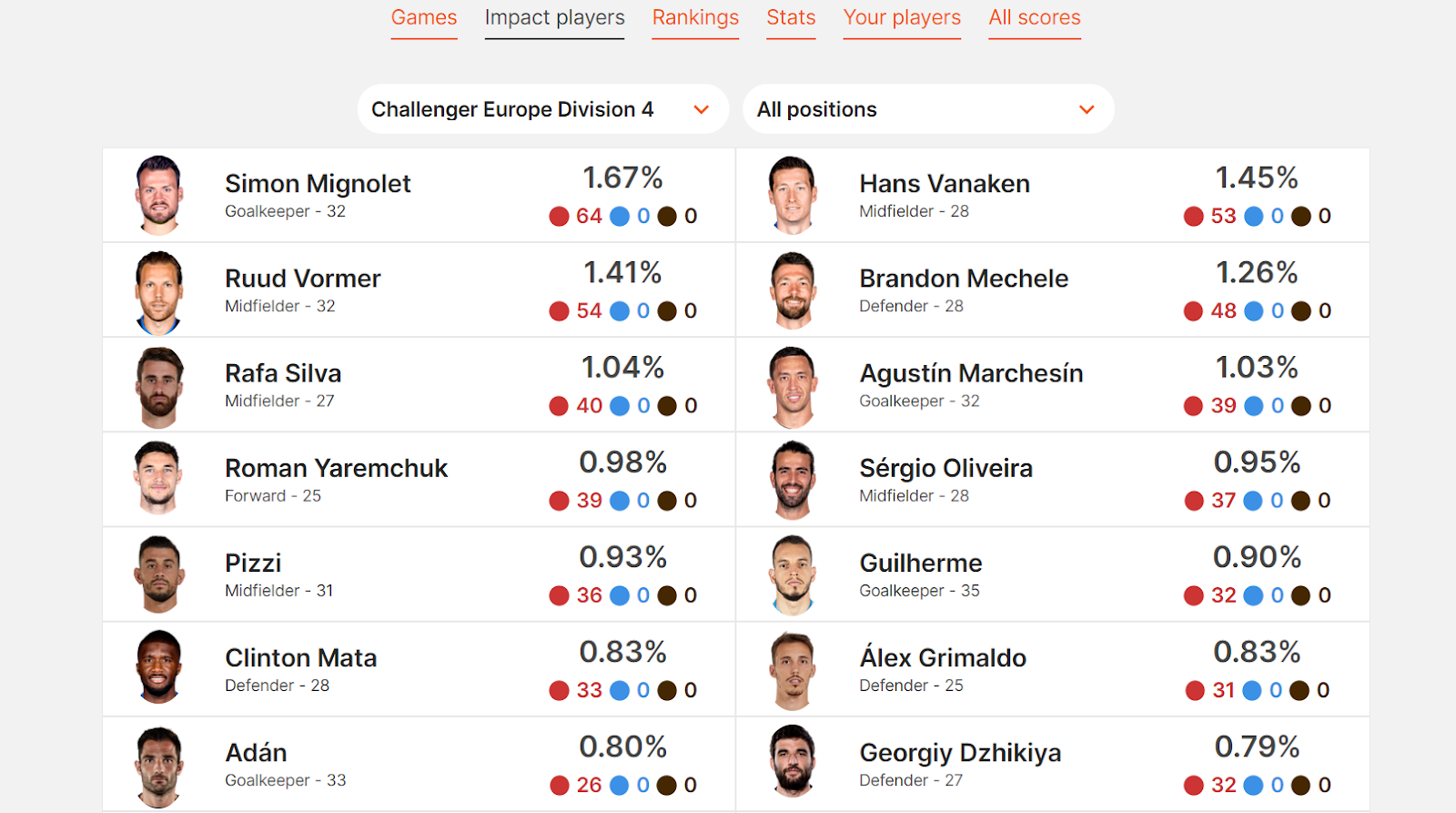
Task: Open the All scores tab
Action: 1035,18
